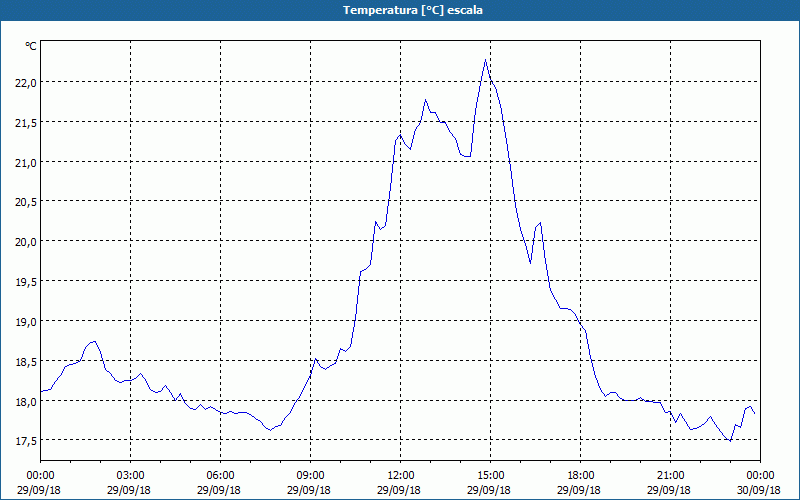Click the 21,0 y-axis label

pyautogui.click(x=26, y=162)
